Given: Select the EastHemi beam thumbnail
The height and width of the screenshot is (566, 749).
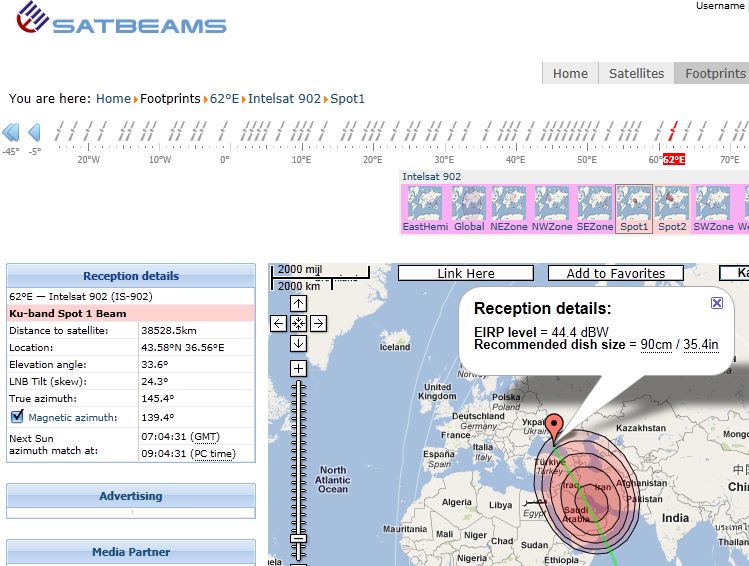Looking at the screenshot, I should (425, 209).
